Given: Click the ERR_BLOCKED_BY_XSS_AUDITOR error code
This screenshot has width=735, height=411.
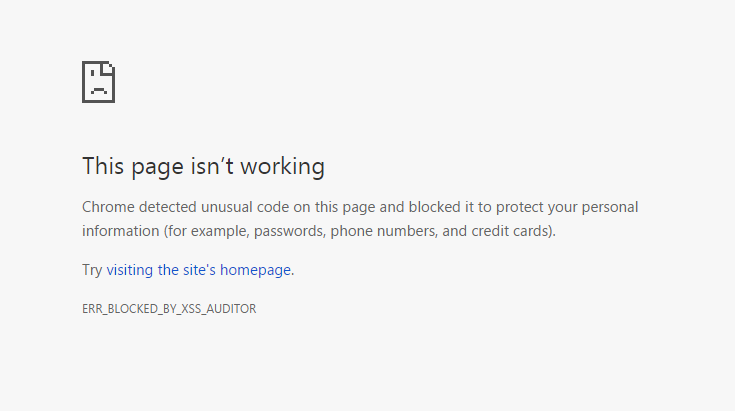Looking at the screenshot, I should [169, 309].
